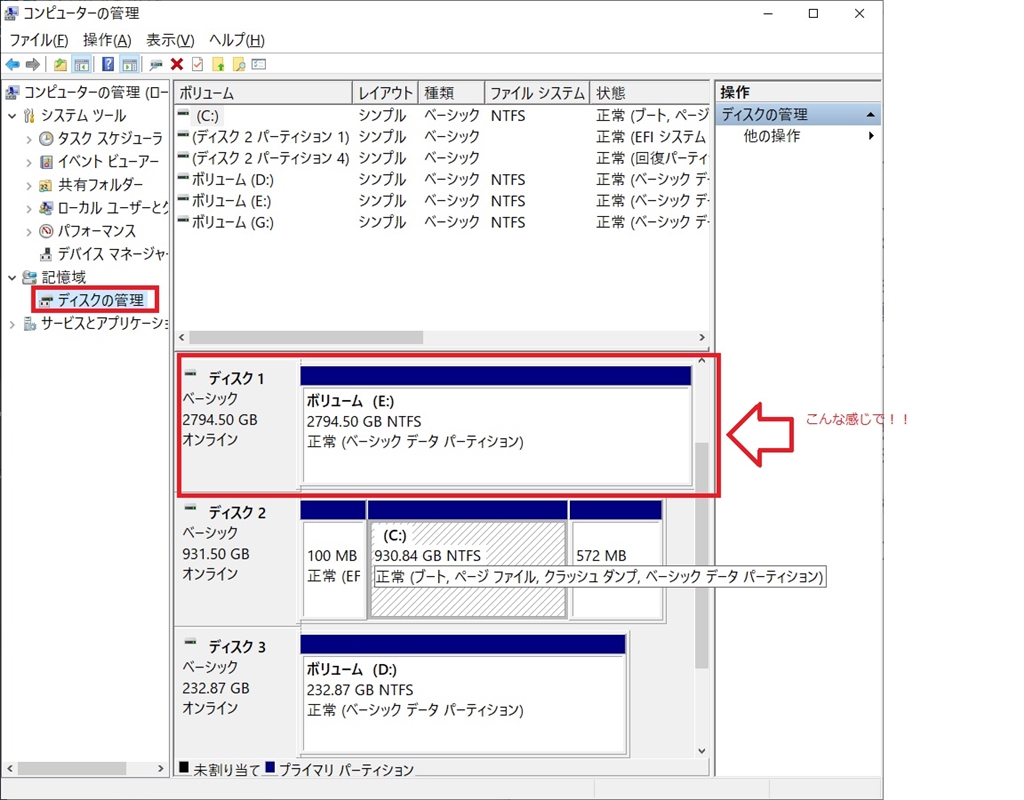Open the ファイル(F) menu

(39, 40)
